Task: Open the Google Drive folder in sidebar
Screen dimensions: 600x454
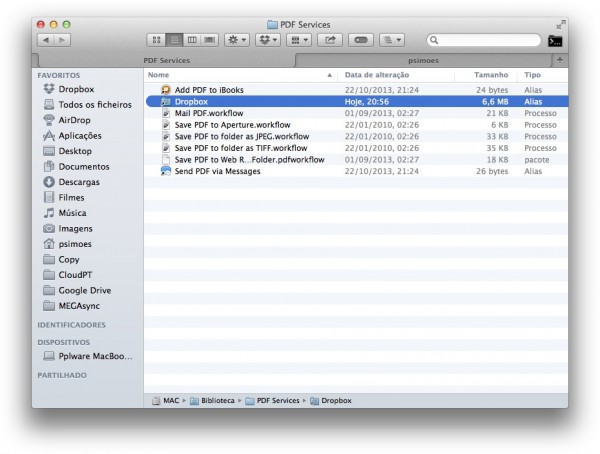Action: point(77,291)
